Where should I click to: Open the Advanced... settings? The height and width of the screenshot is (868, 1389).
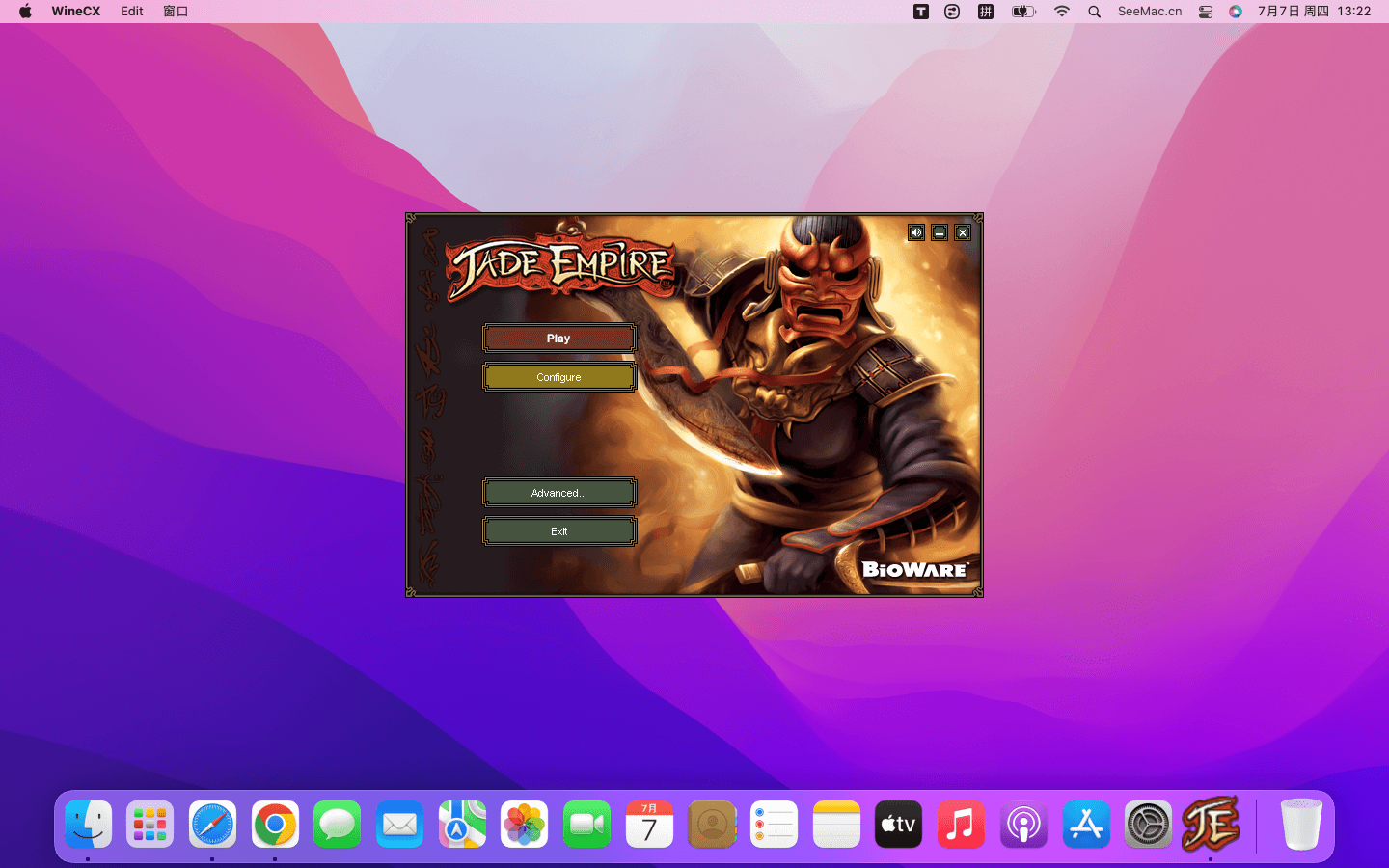pyautogui.click(x=559, y=493)
